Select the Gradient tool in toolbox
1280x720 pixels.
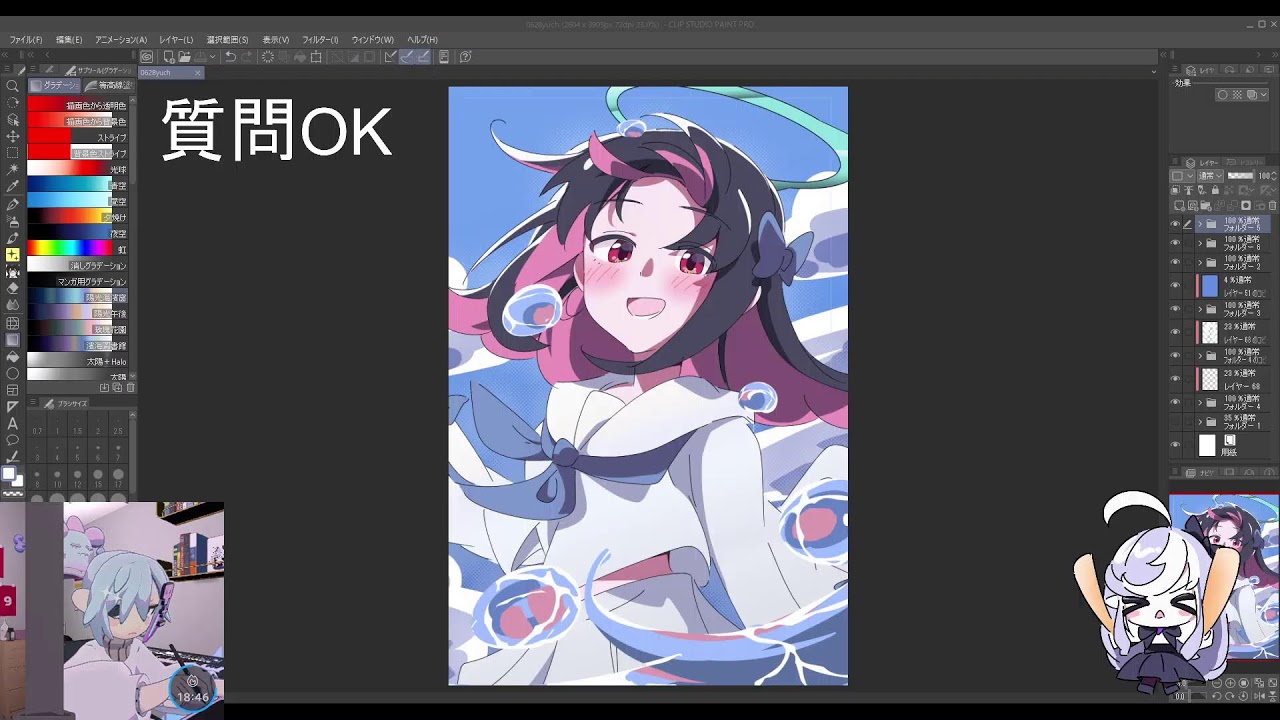(12, 340)
